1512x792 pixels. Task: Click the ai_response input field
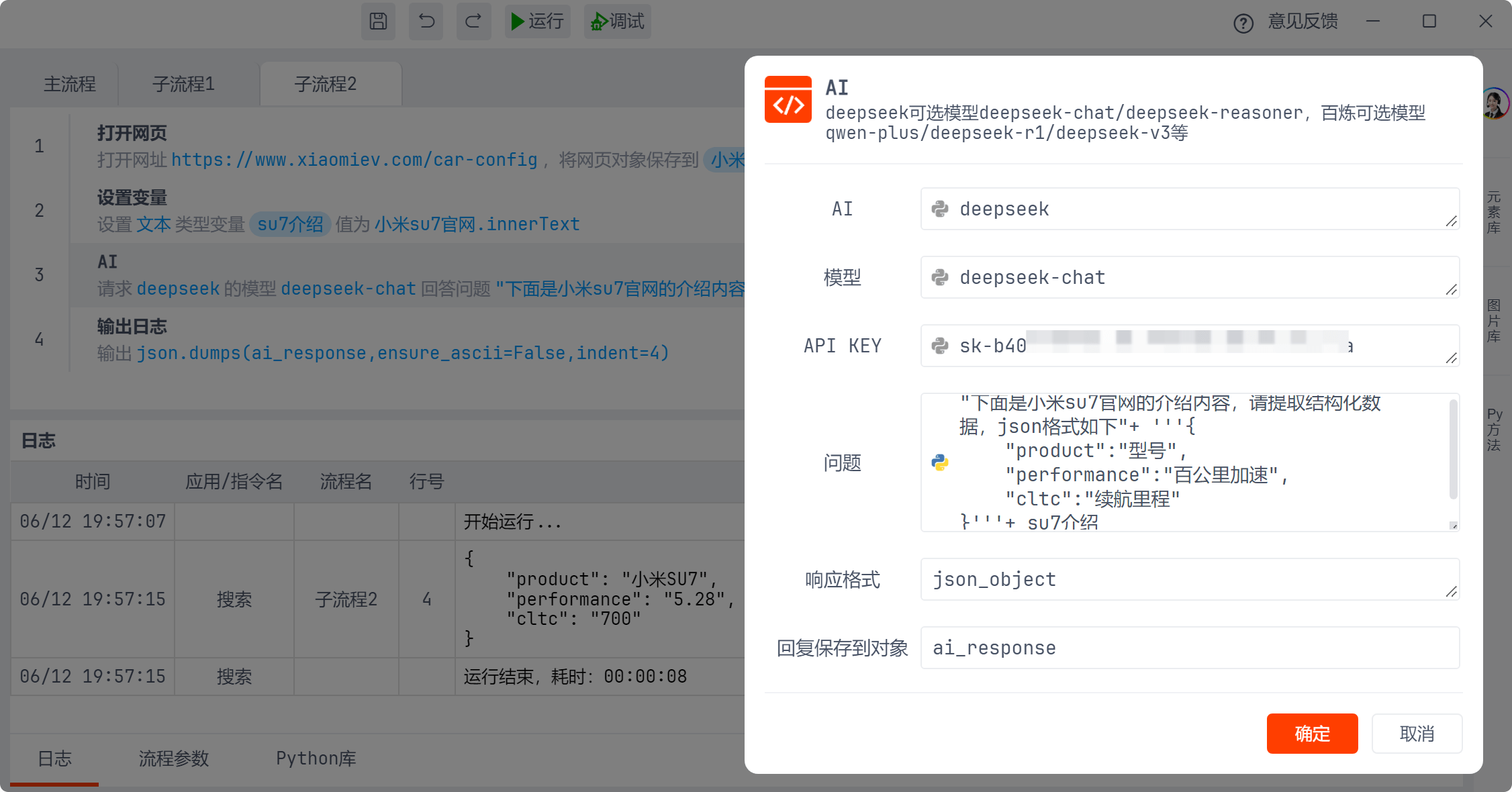click(x=1189, y=648)
